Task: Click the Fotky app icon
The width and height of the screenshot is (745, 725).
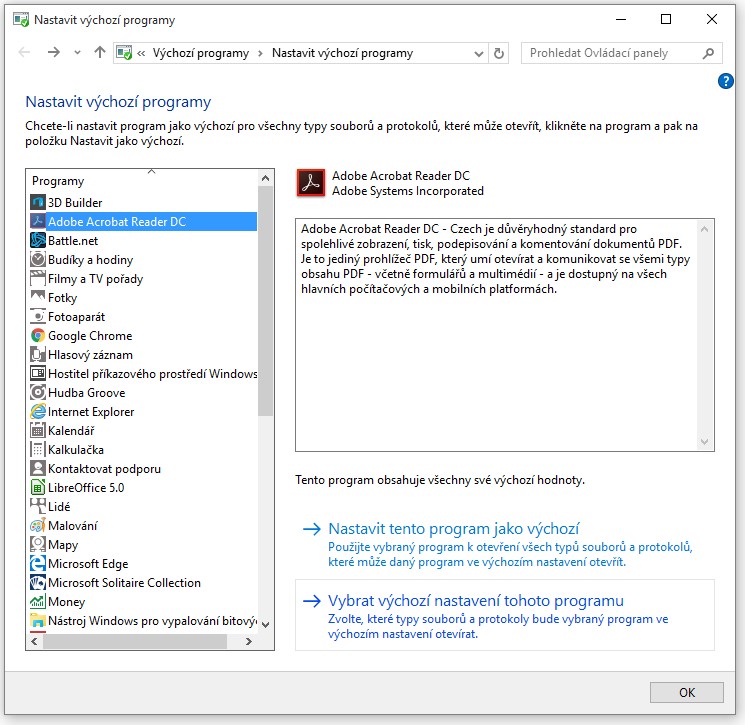Action: [38, 297]
